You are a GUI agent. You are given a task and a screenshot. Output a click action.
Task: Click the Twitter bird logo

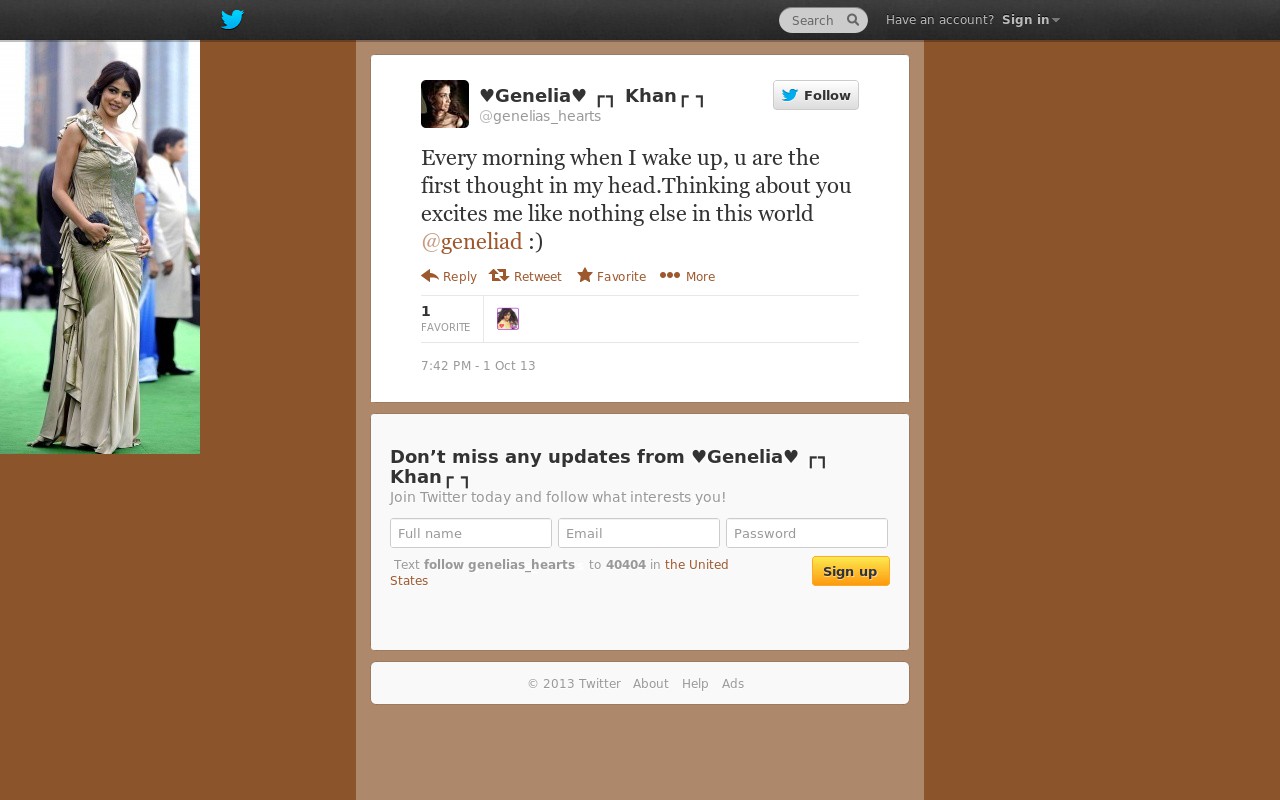pos(232,20)
